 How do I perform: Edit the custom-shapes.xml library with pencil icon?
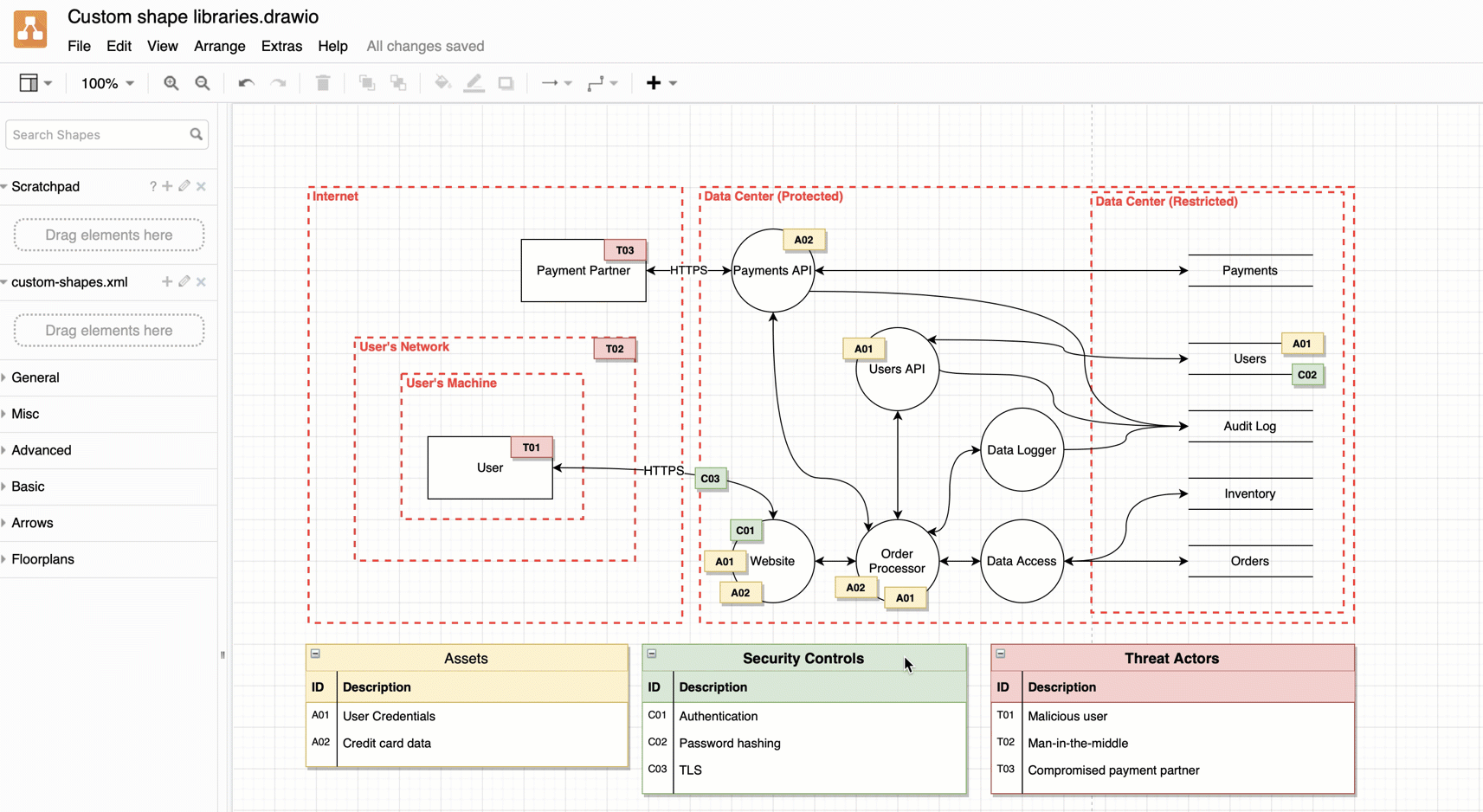tap(184, 281)
